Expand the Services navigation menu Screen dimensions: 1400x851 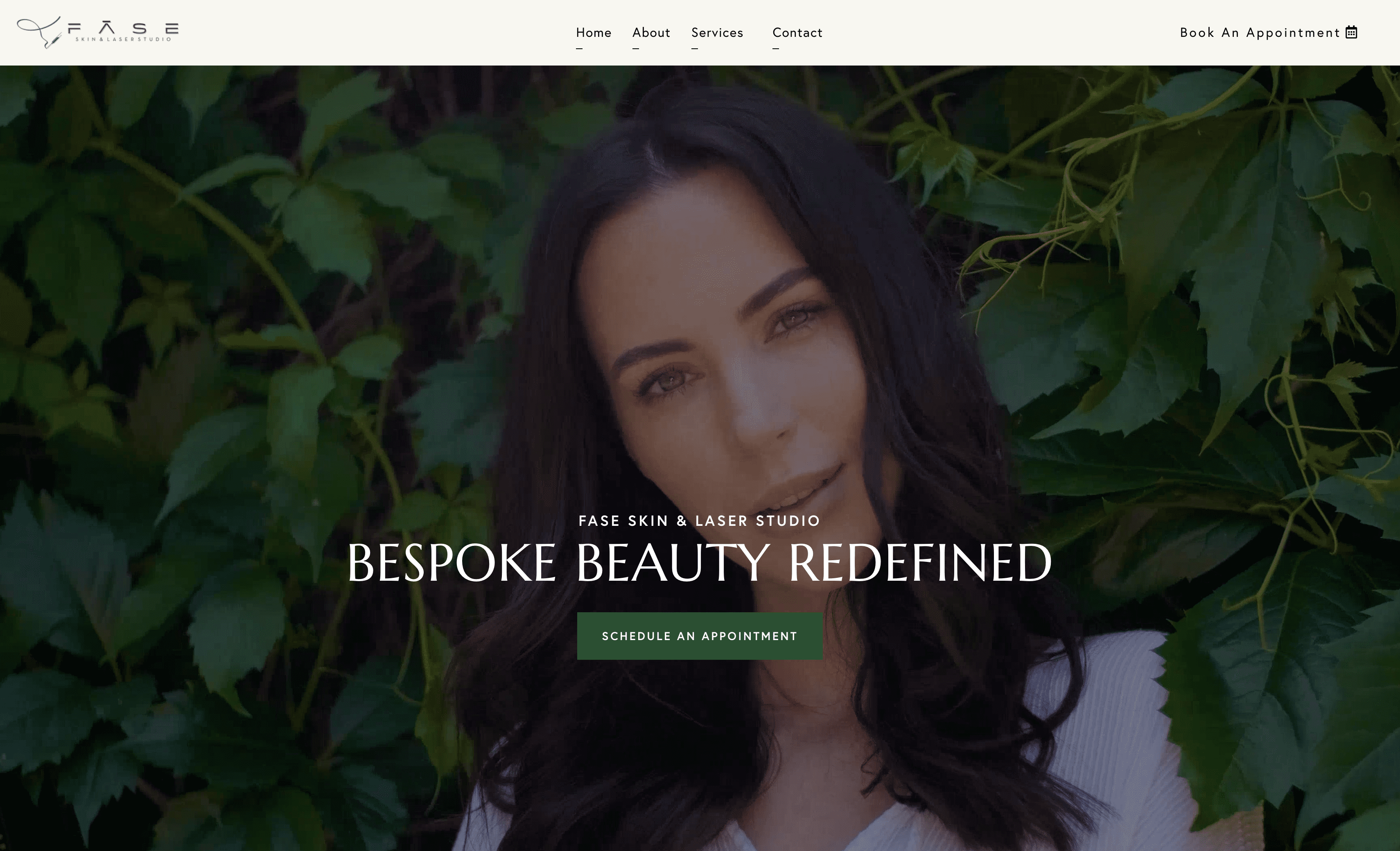tap(717, 32)
